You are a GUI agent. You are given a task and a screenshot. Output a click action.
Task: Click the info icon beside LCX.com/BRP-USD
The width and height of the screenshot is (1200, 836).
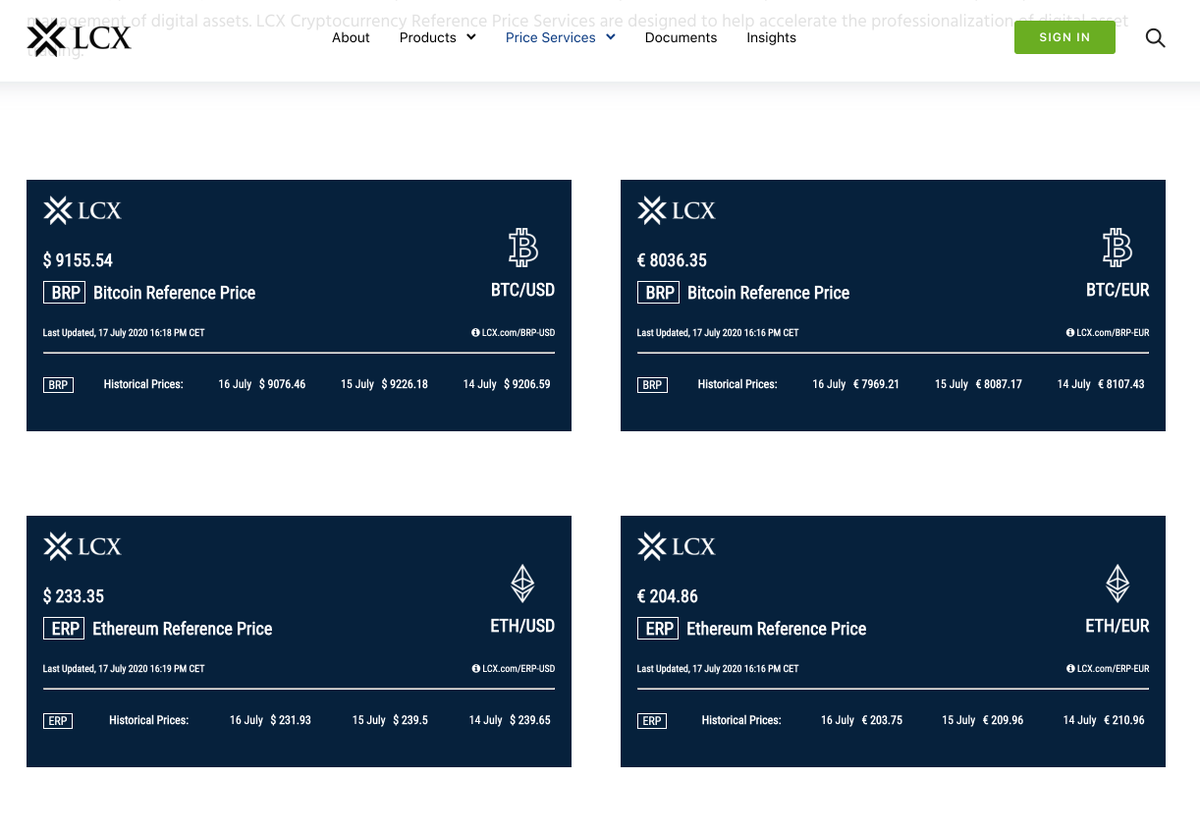tap(477, 332)
